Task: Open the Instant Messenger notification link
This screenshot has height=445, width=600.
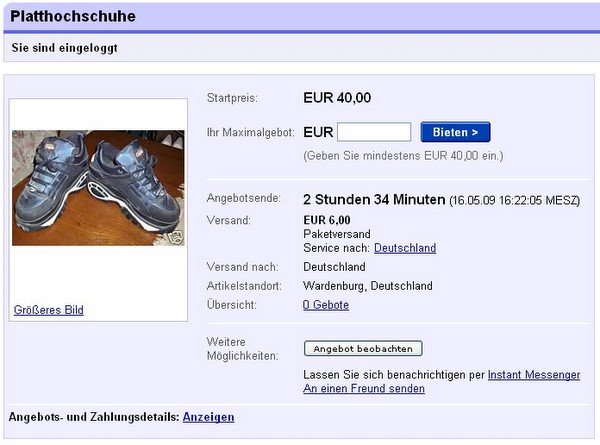Action: pyautogui.click(x=534, y=375)
